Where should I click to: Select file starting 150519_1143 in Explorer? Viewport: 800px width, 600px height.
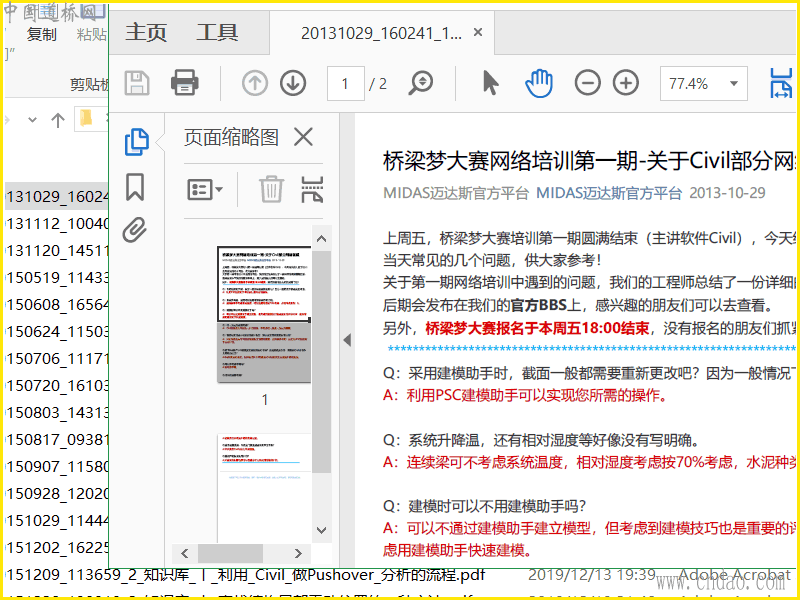click(x=57, y=278)
